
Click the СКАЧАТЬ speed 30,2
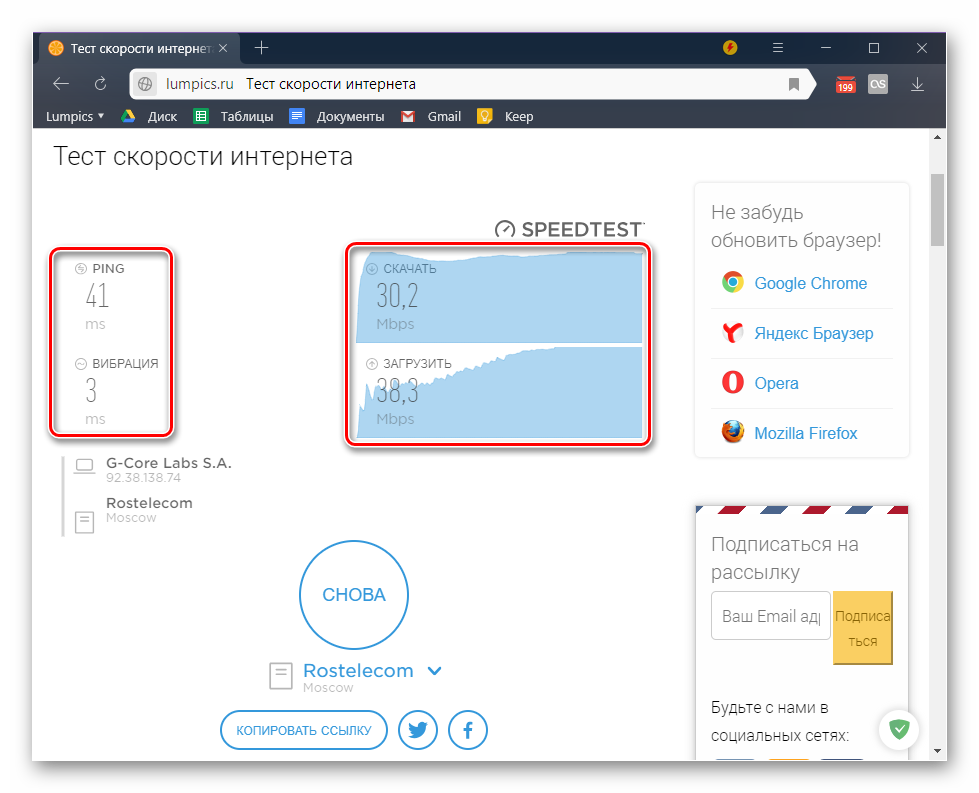point(397,296)
